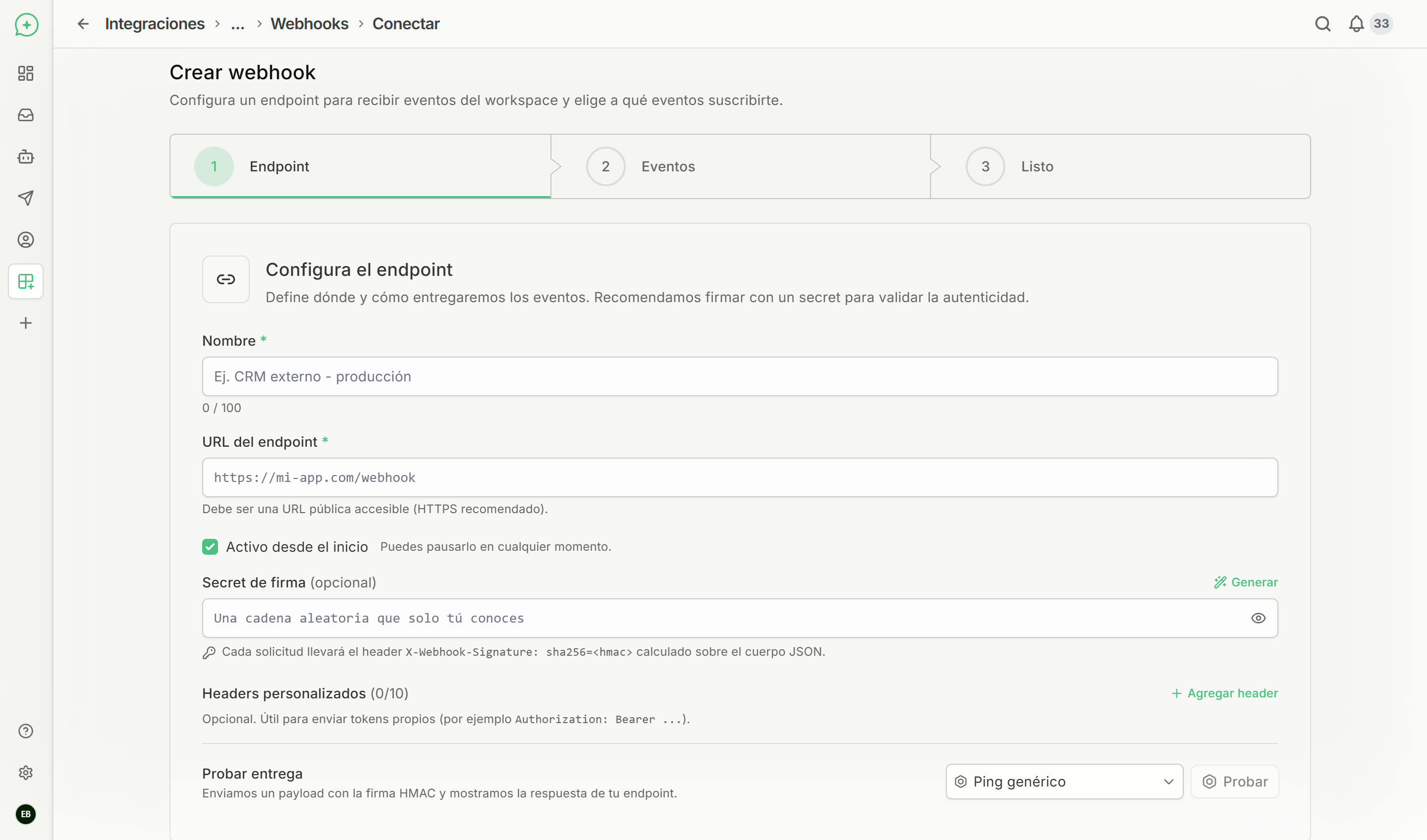Open the inbox icon in sidebar
The height and width of the screenshot is (840, 1427).
click(25, 115)
